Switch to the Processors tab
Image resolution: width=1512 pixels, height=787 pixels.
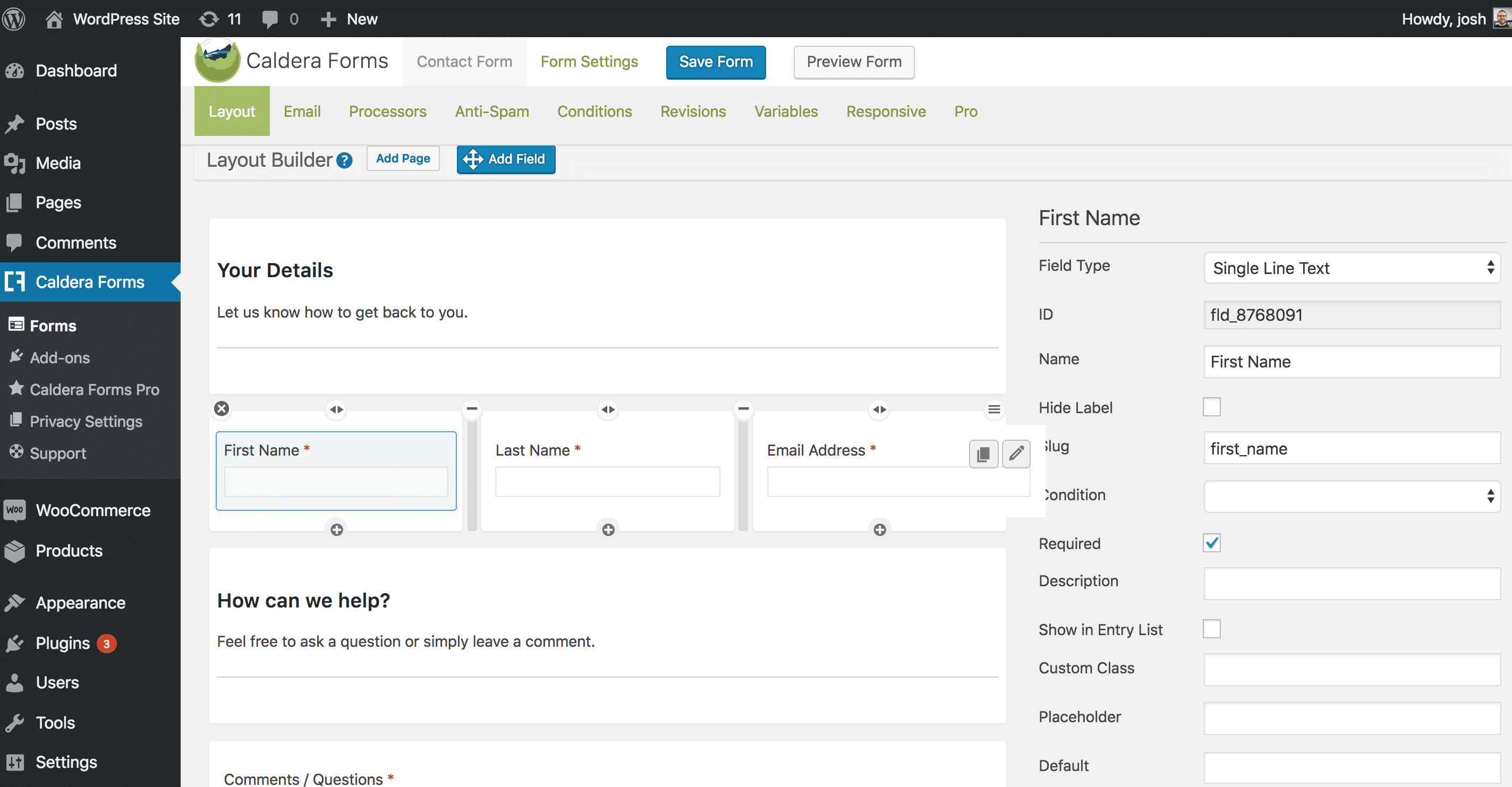coord(387,112)
